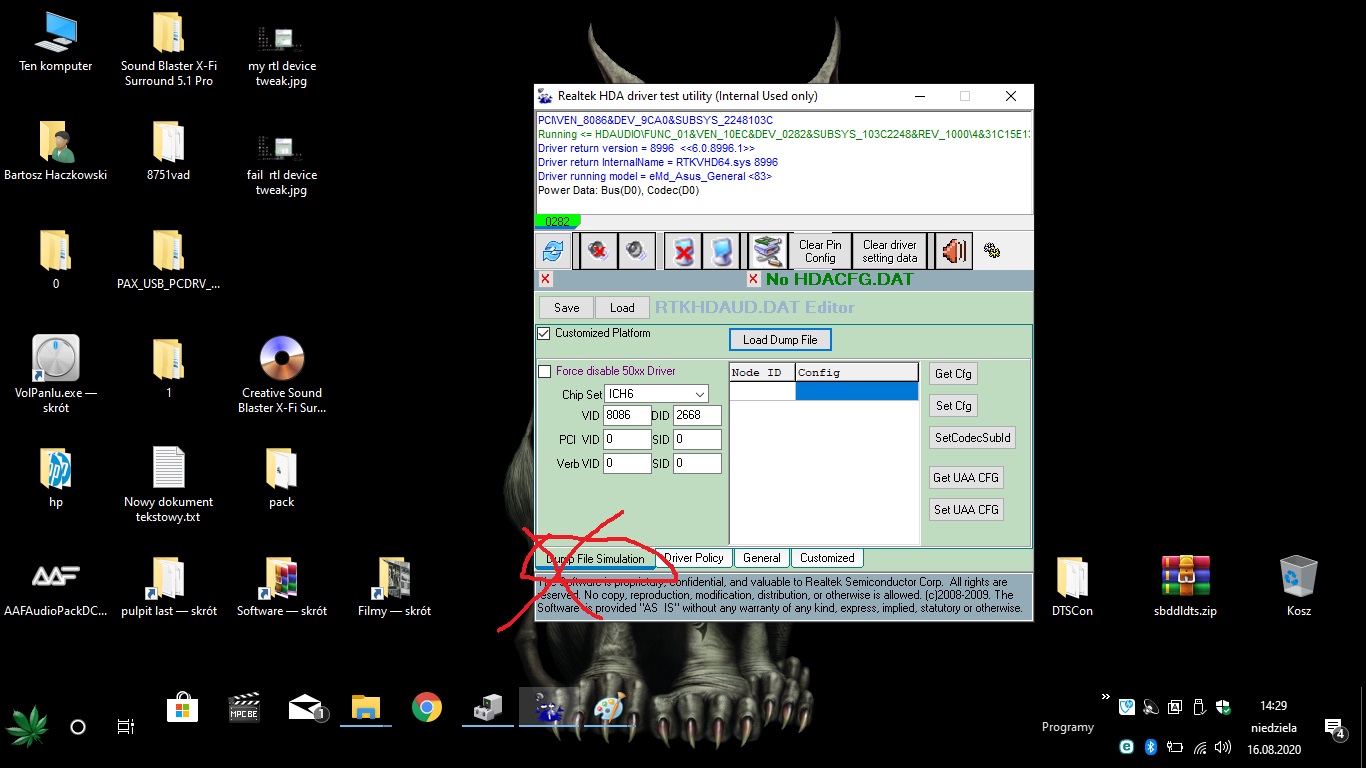This screenshot has width=1366, height=768.
Task: Select the highlighted blue Config cell
Action: [x=857, y=391]
